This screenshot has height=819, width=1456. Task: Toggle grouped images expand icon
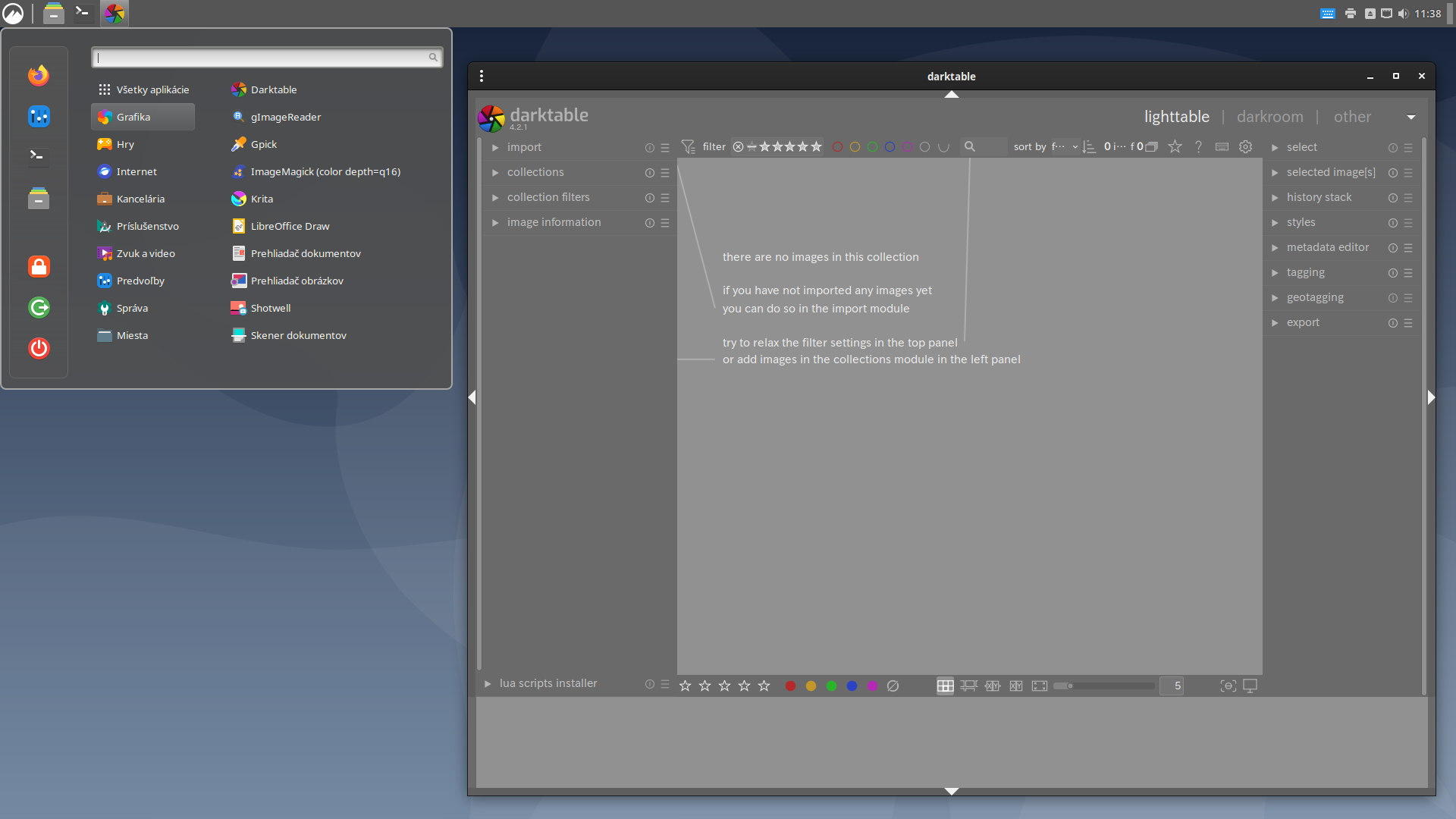[1151, 147]
